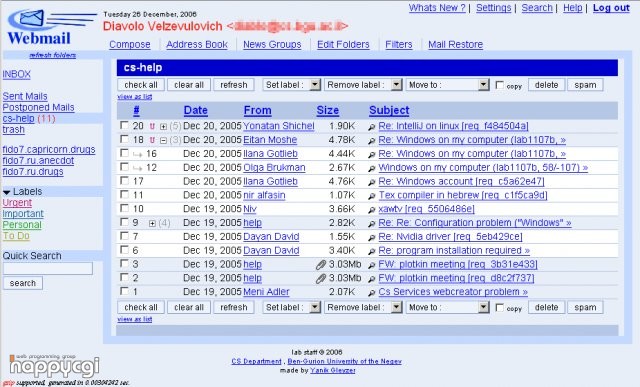The image size is (640, 387).
Task: Go to Address Book
Action: [x=197, y=44]
